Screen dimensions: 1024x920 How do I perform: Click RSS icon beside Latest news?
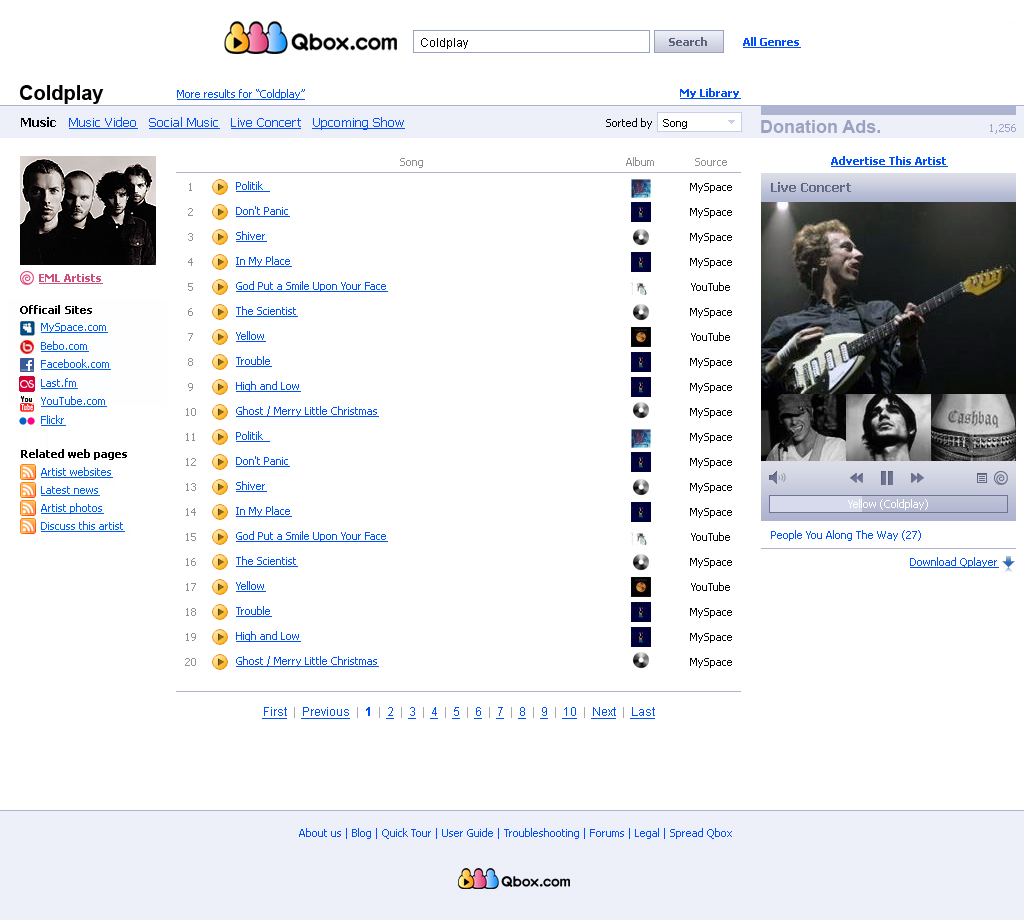click(27, 490)
